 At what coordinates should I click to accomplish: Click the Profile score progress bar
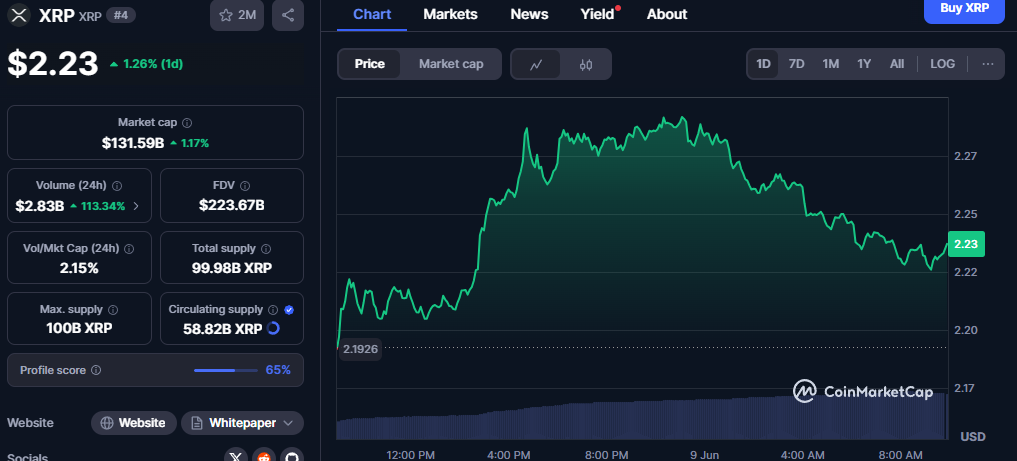pyautogui.click(x=226, y=370)
